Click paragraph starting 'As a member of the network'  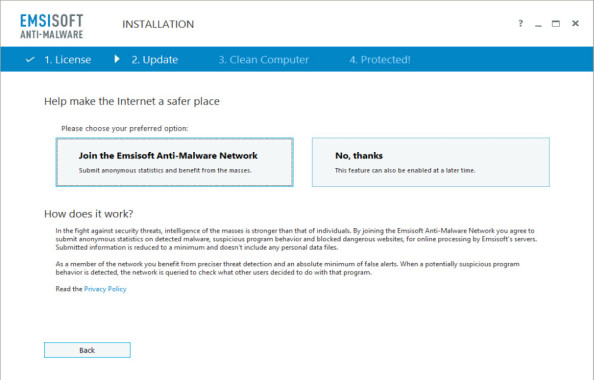(288, 268)
